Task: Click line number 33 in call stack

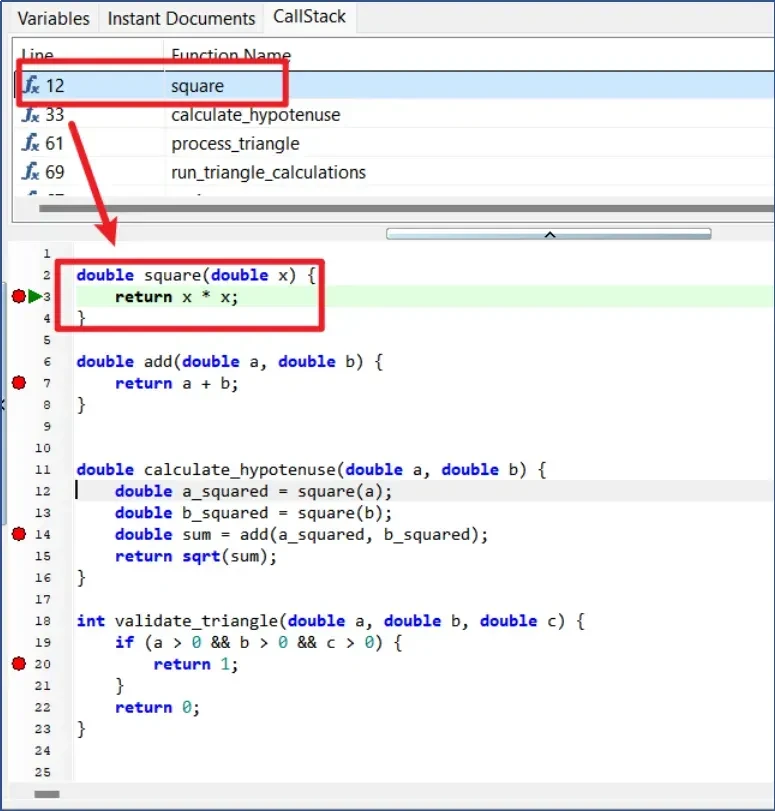Action: [54, 114]
